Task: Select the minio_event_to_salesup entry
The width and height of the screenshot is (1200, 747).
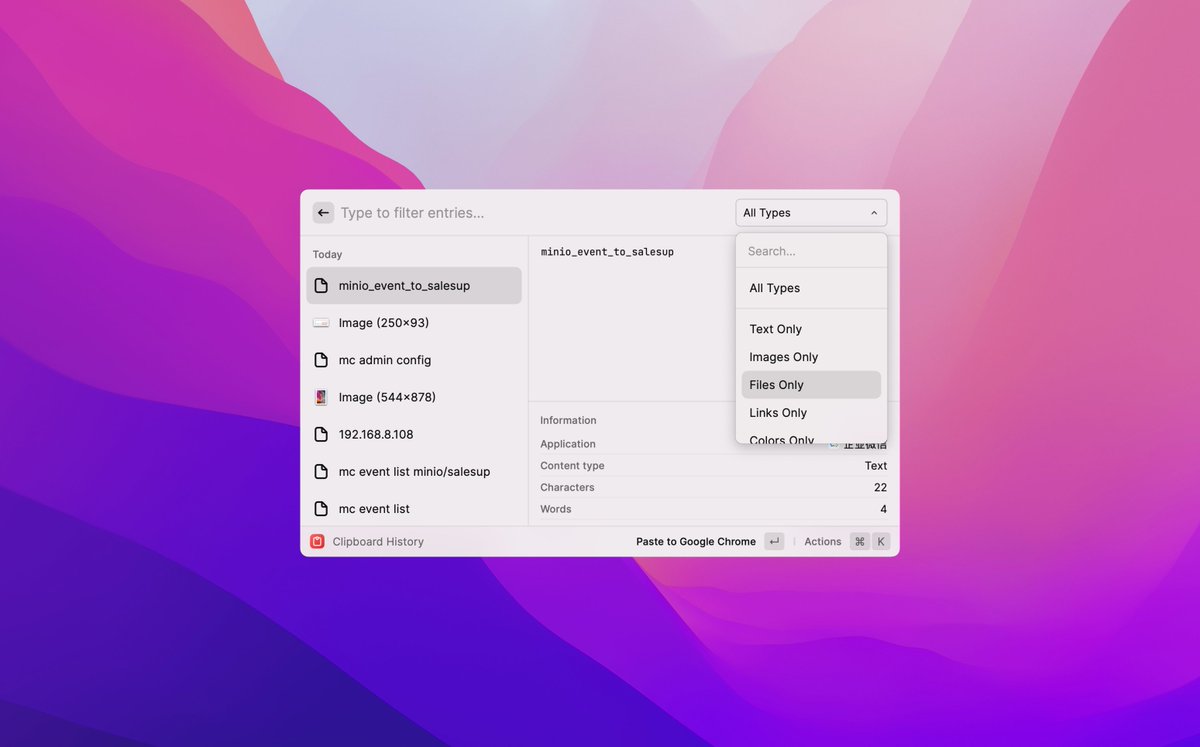Action: coord(414,285)
